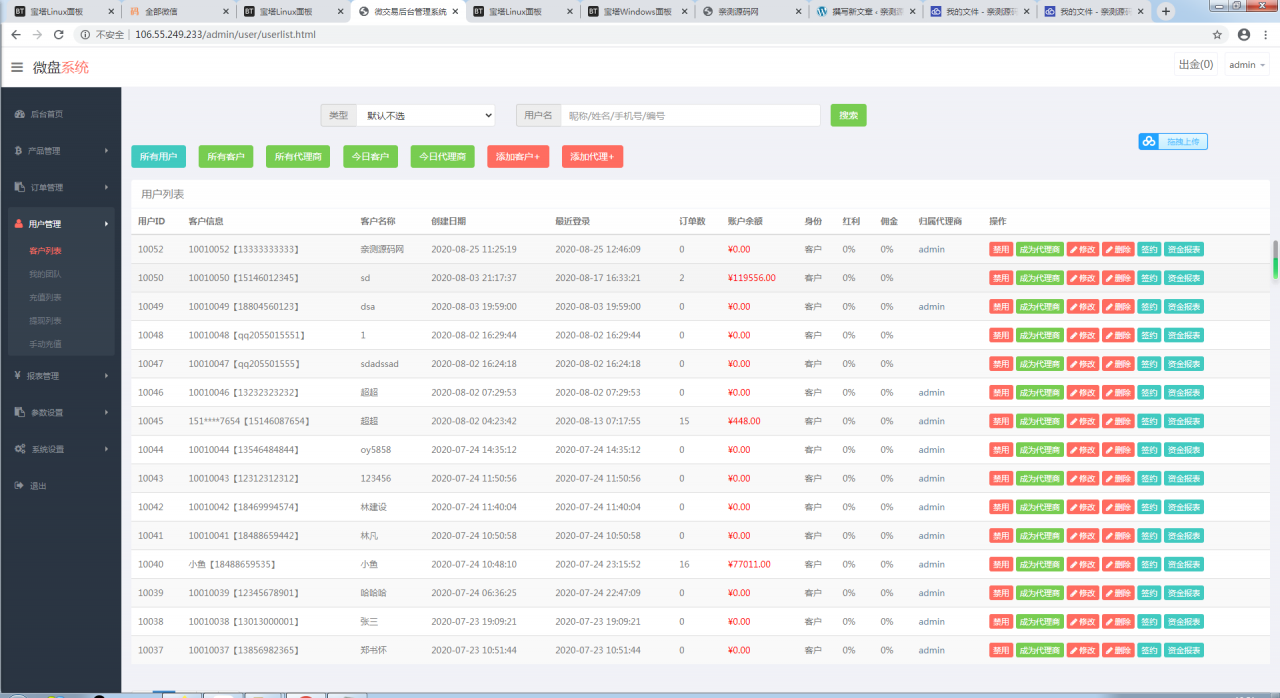Expand the 报表管理 sidebar menu arrow
Screen dimensions: 1280x698
[x=106, y=375]
